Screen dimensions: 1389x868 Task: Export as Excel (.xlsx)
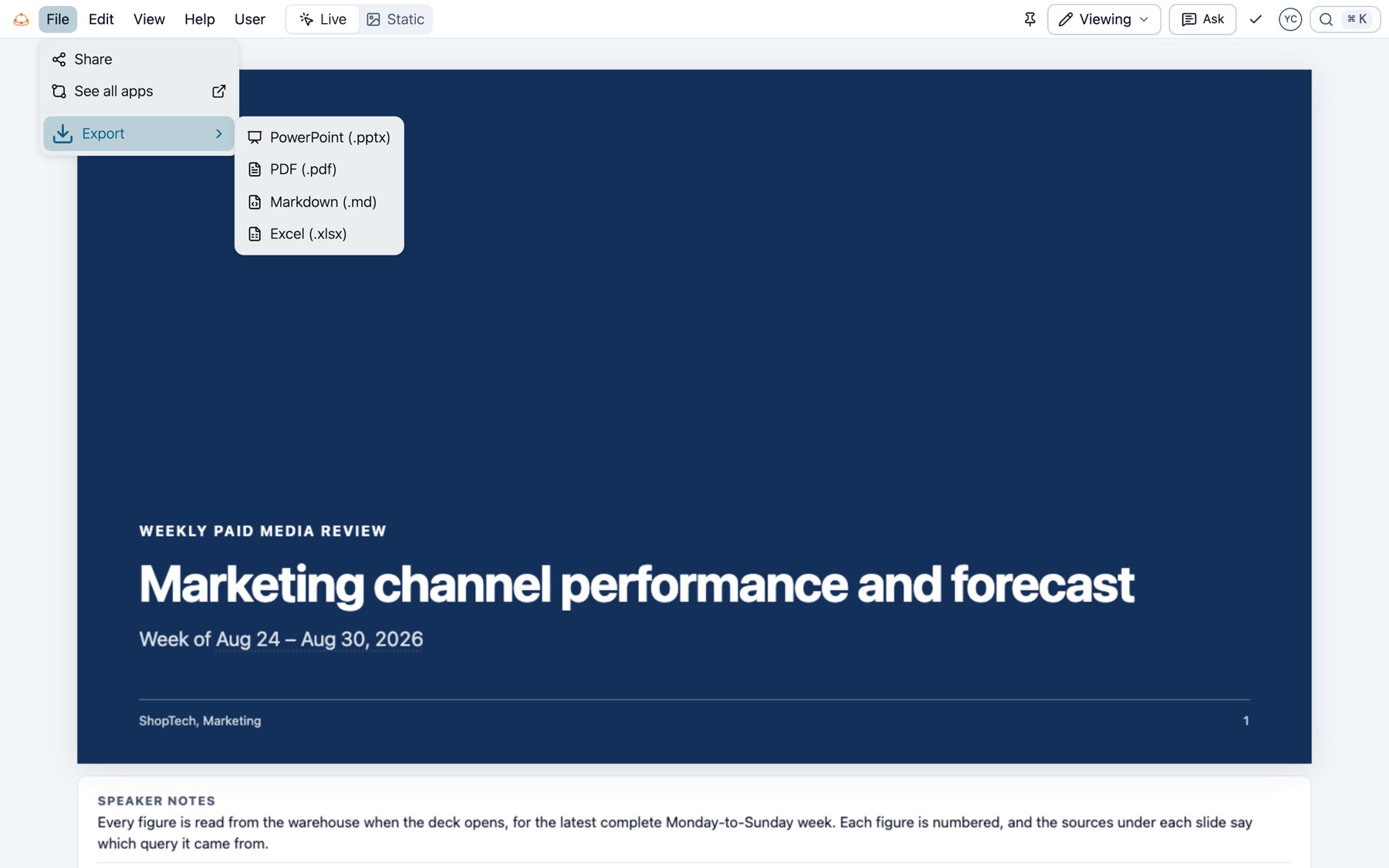pyautogui.click(x=319, y=234)
